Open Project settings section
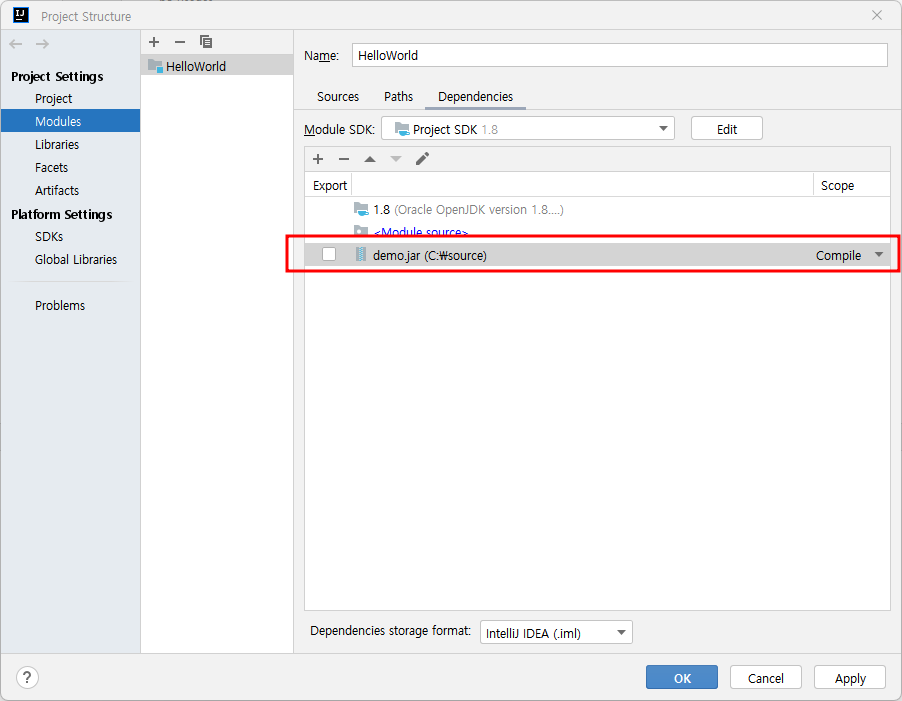Screen dimensions: 902x701 53,99
